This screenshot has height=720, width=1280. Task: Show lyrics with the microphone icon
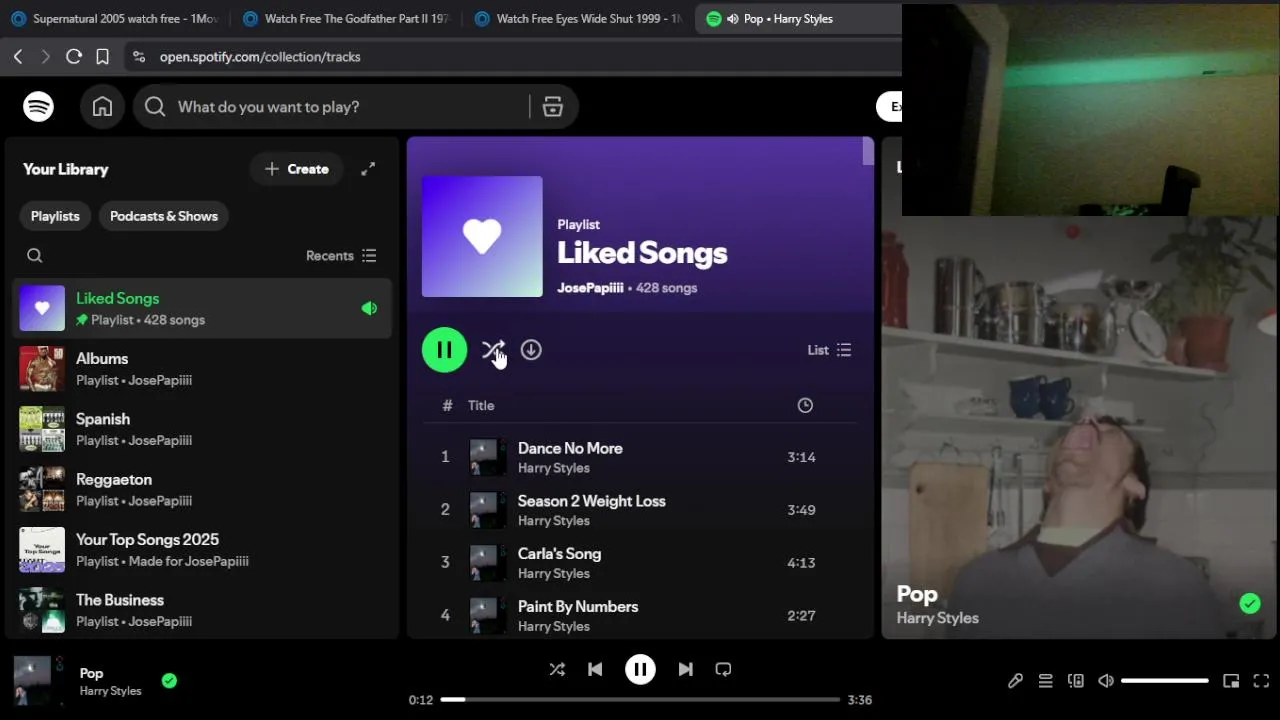[1015, 681]
